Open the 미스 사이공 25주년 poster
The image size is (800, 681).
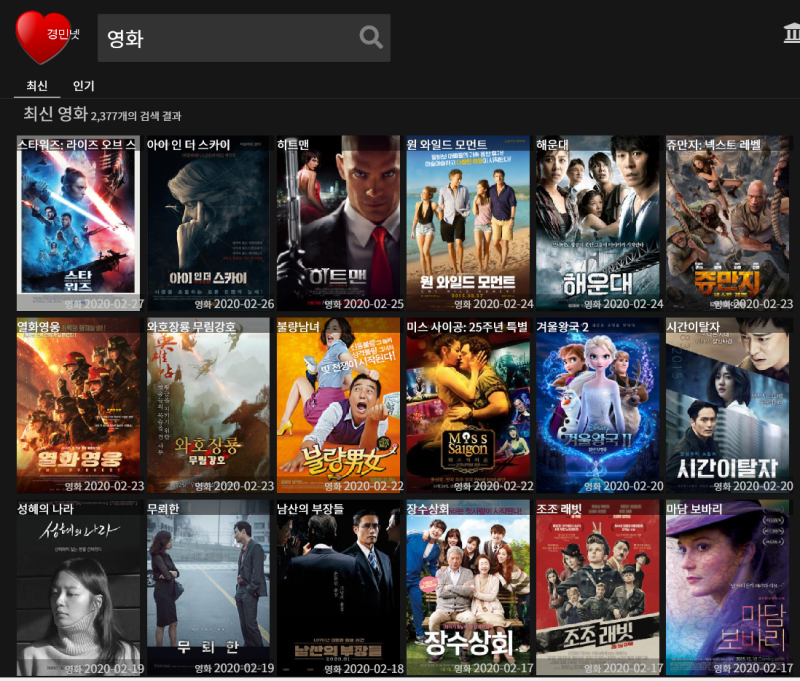468,406
